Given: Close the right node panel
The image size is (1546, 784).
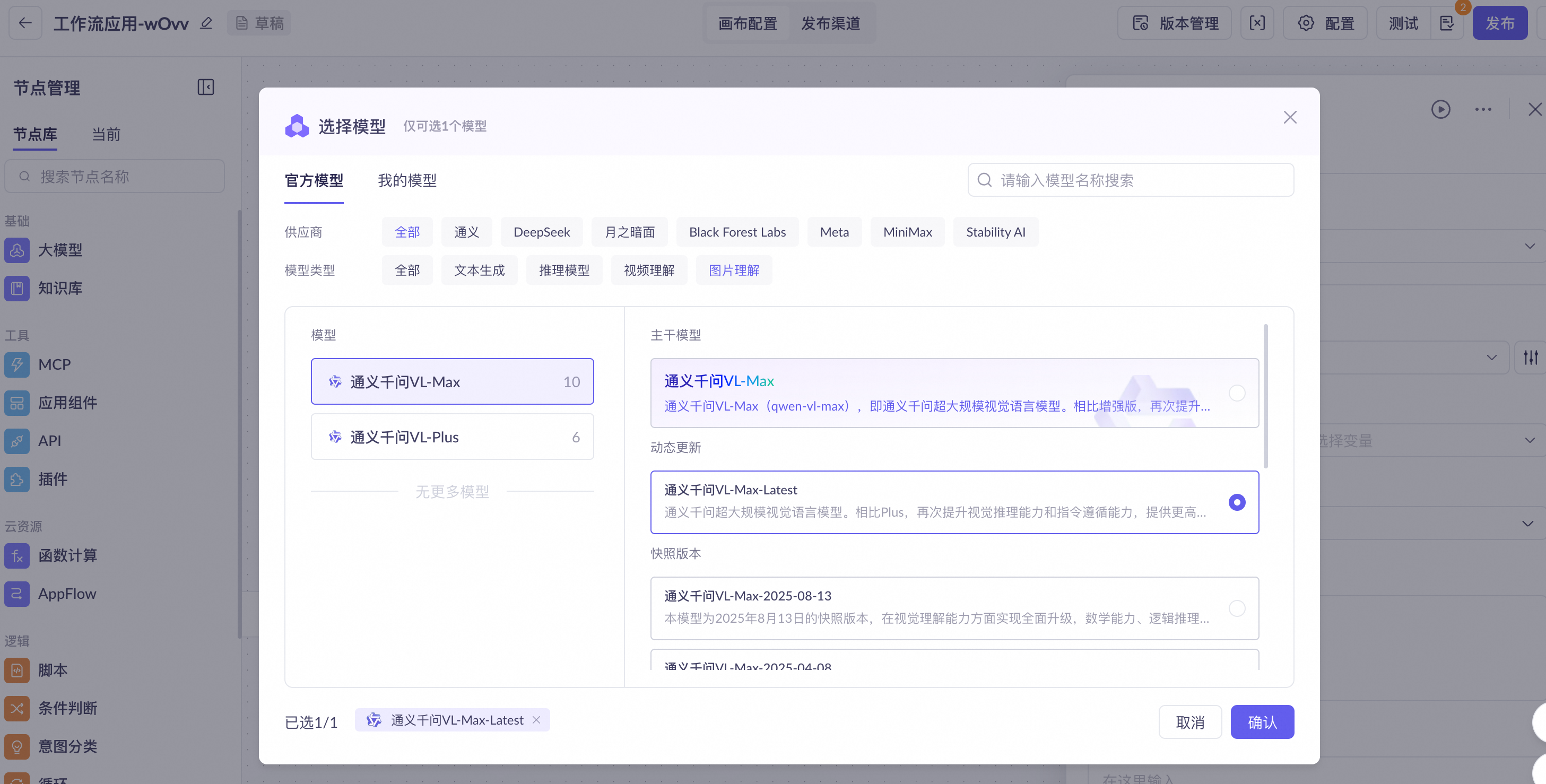Looking at the screenshot, I should pyautogui.click(x=1535, y=109).
